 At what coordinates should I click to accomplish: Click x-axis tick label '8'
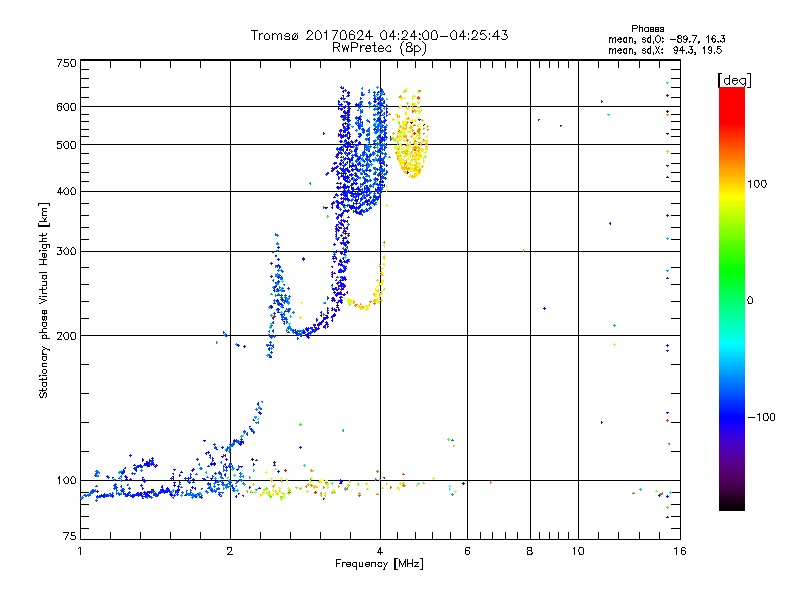tap(530, 551)
